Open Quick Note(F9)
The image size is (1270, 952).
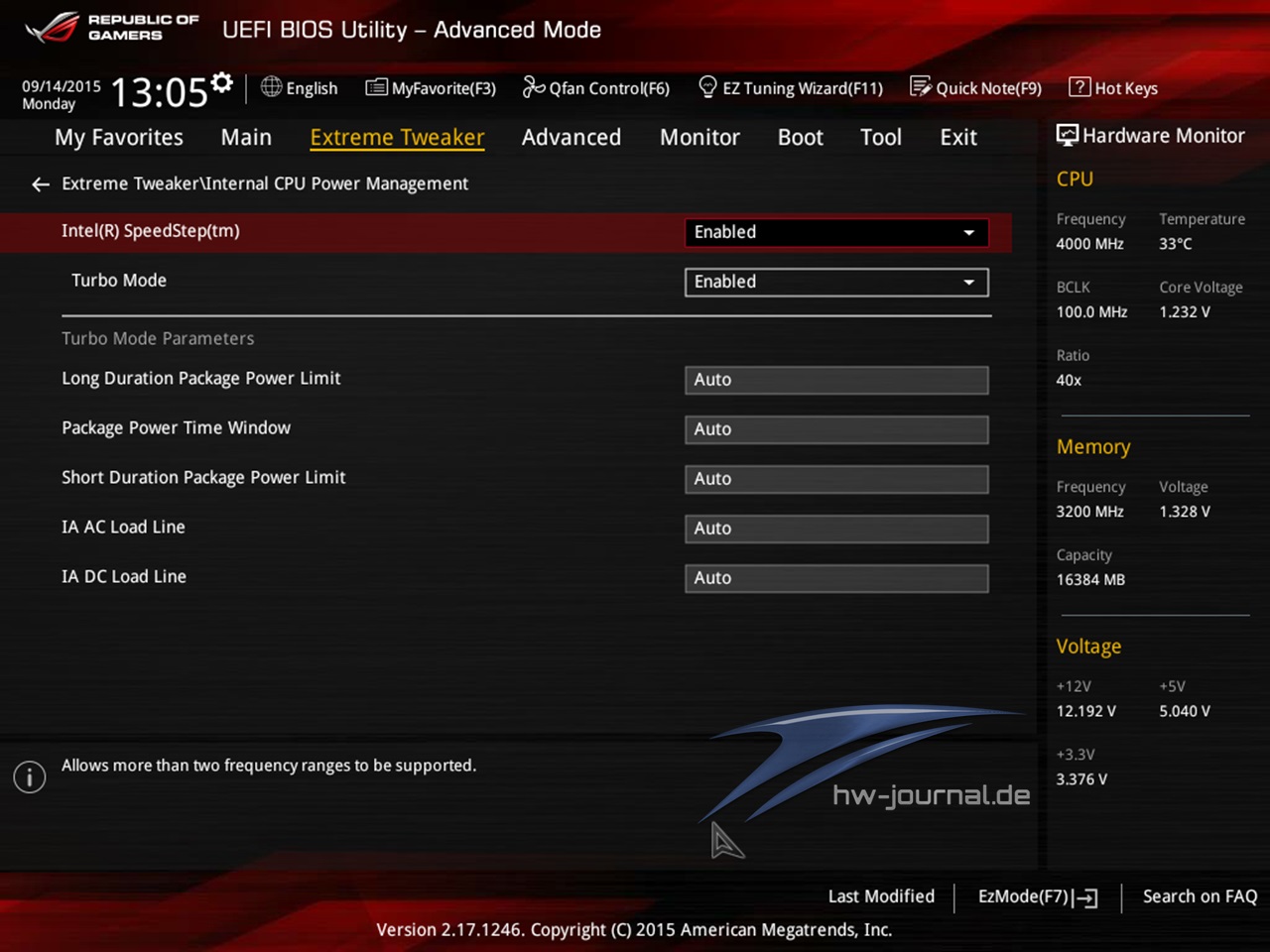tap(975, 88)
